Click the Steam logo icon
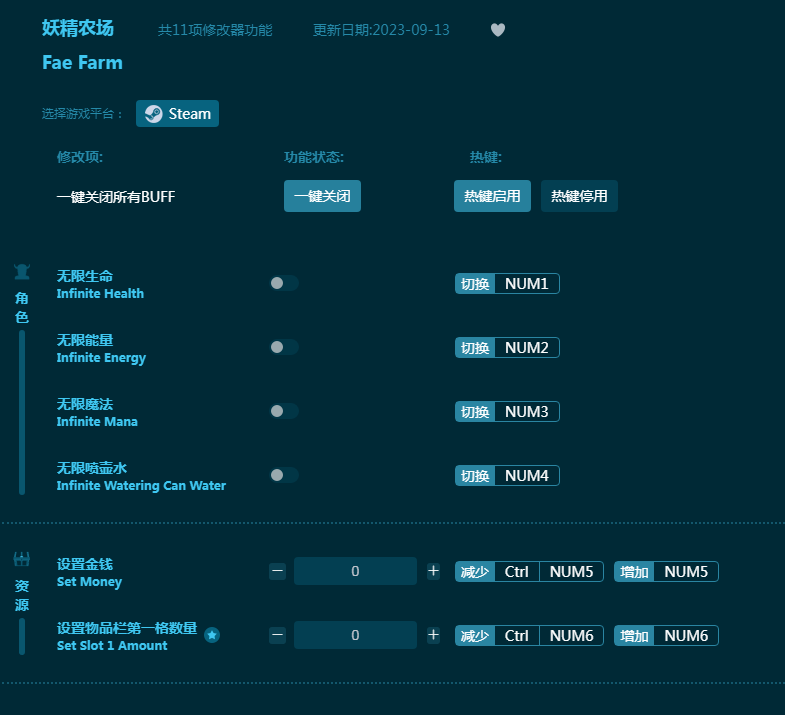The width and height of the screenshot is (785, 715). (153, 114)
